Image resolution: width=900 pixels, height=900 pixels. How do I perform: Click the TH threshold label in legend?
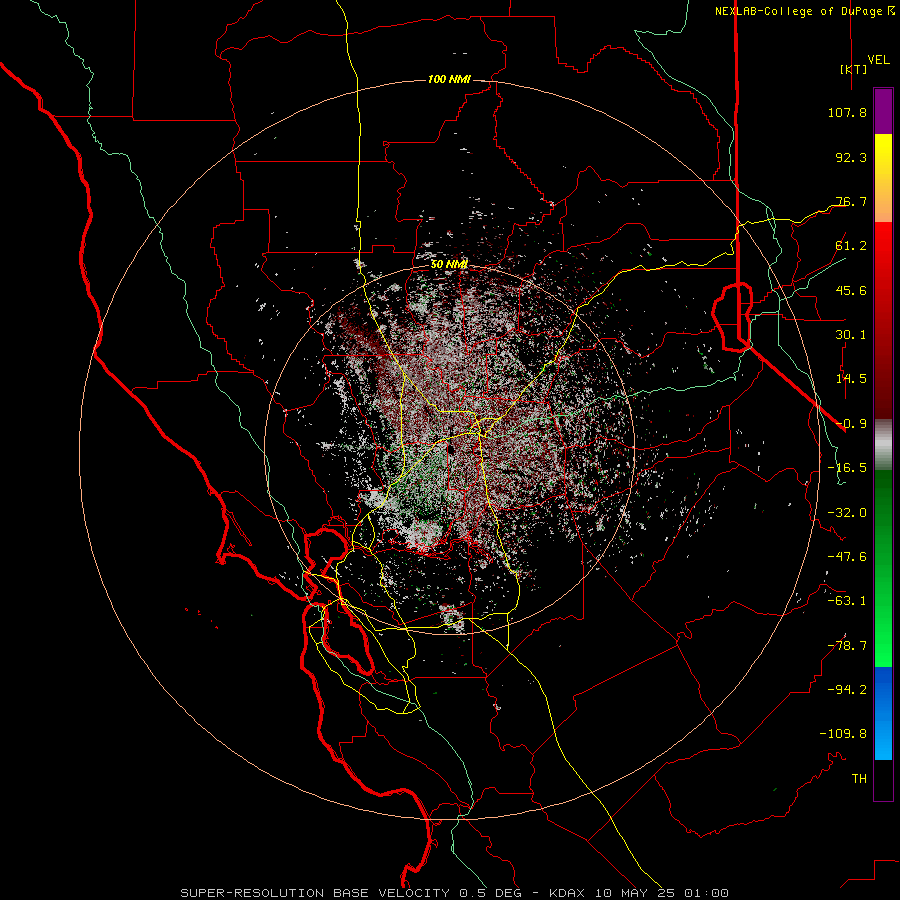click(x=859, y=779)
